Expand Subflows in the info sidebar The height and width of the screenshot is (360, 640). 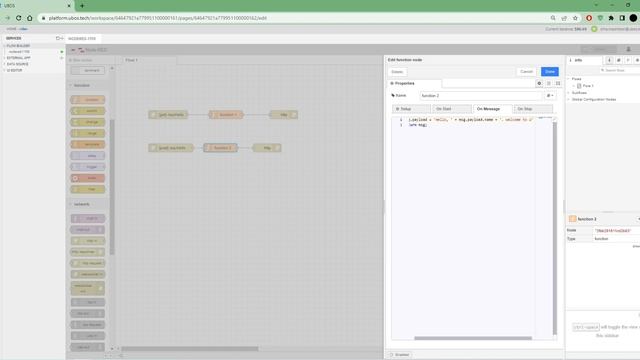click(569, 93)
